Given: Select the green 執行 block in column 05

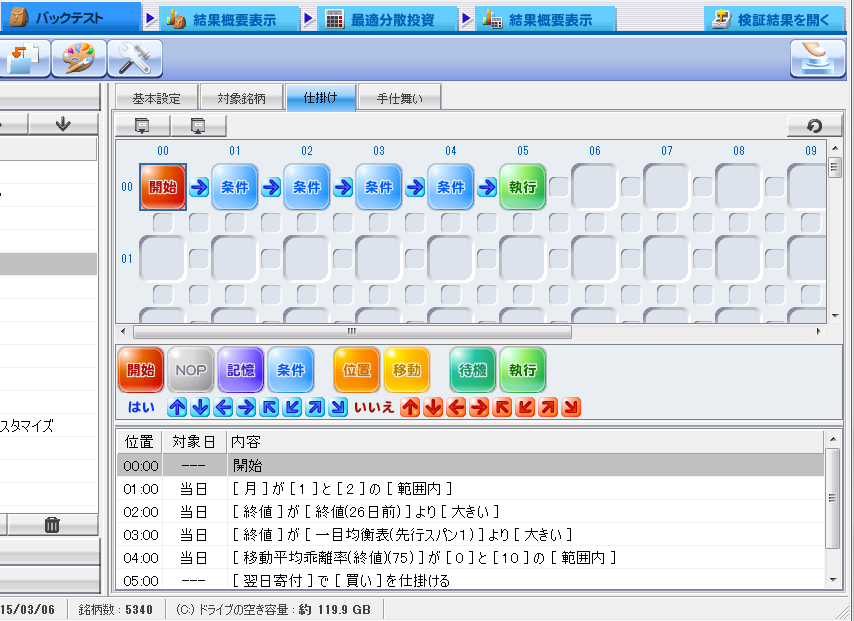Looking at the screenshot, I should click(523, 187).
